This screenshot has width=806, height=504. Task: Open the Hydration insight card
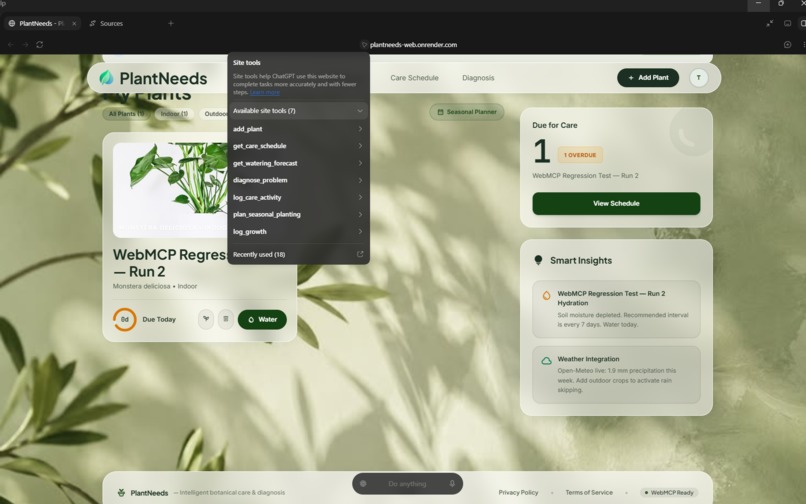tap(616, 309)
